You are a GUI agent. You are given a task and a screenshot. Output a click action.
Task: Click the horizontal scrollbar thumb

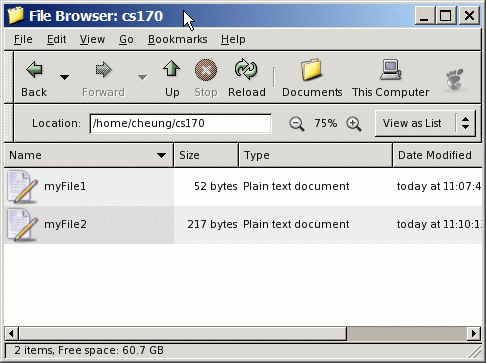point(183,333)
